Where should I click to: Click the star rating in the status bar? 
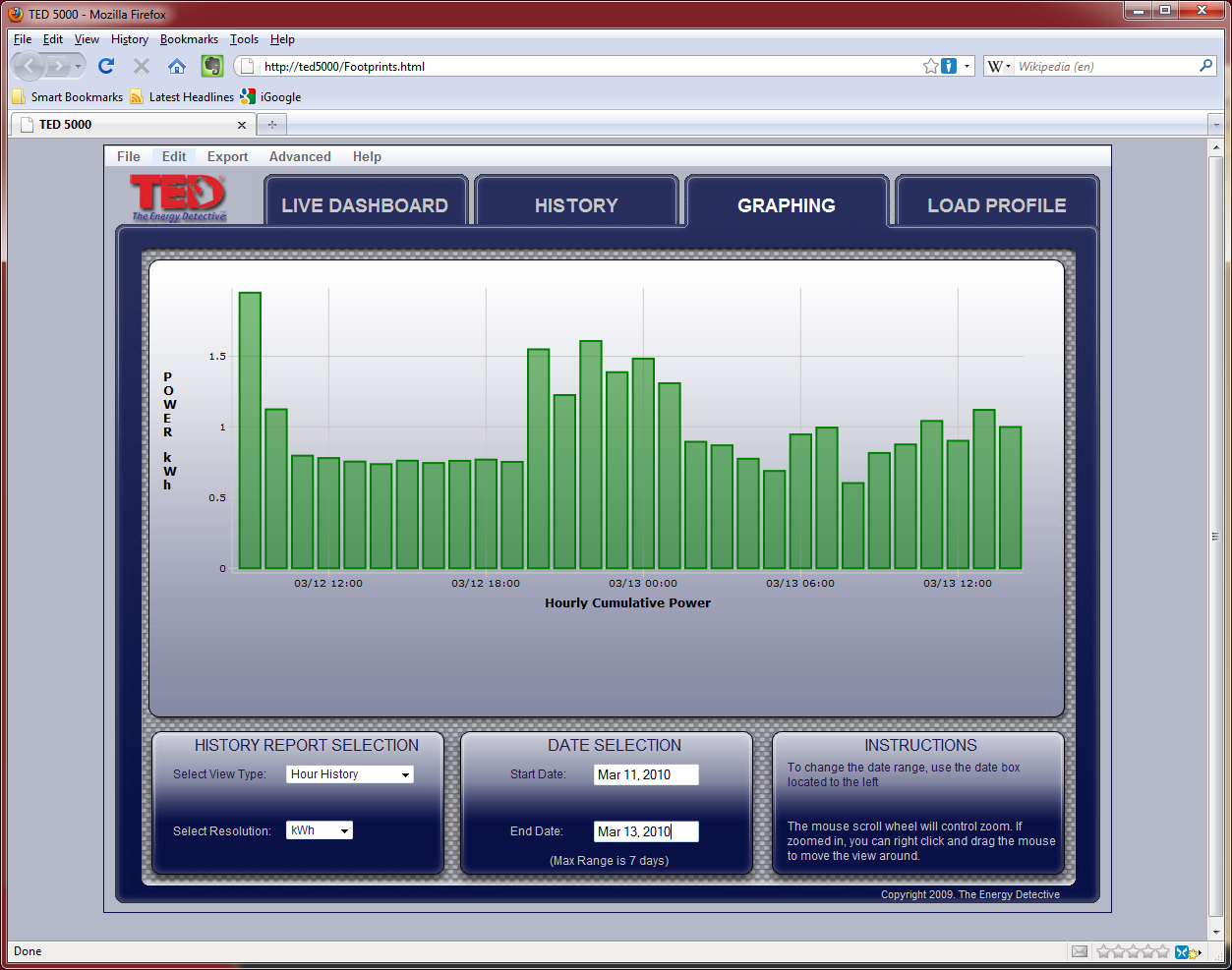coord(1133,951)
